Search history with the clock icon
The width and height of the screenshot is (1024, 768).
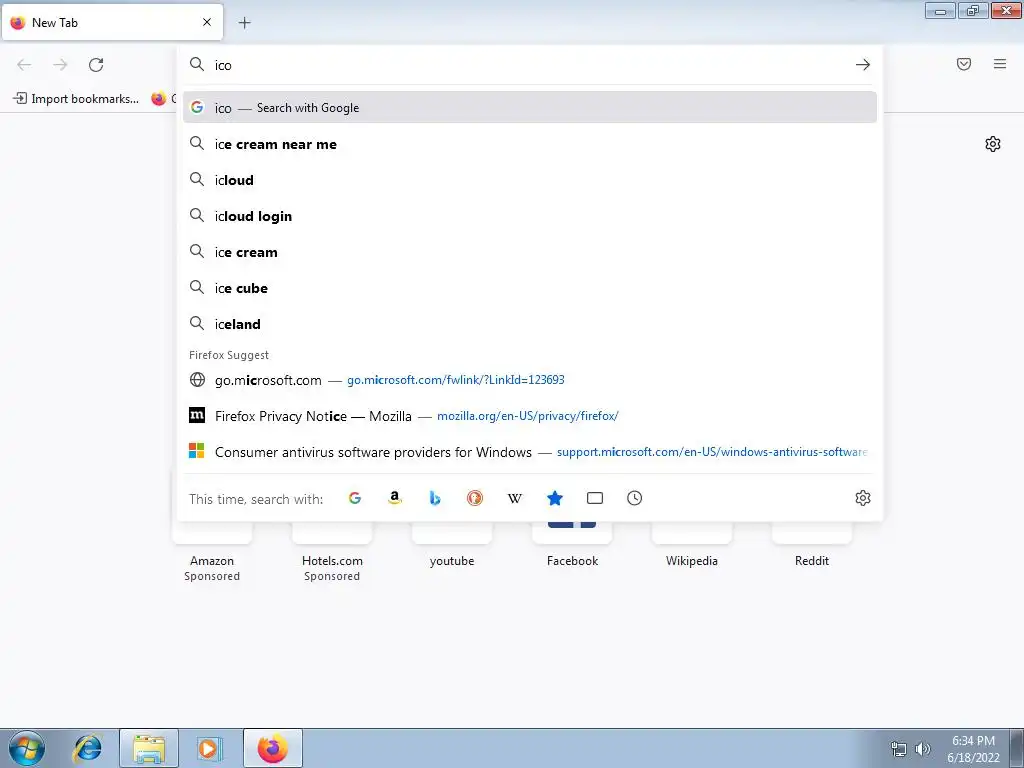(x=635, y=498)
